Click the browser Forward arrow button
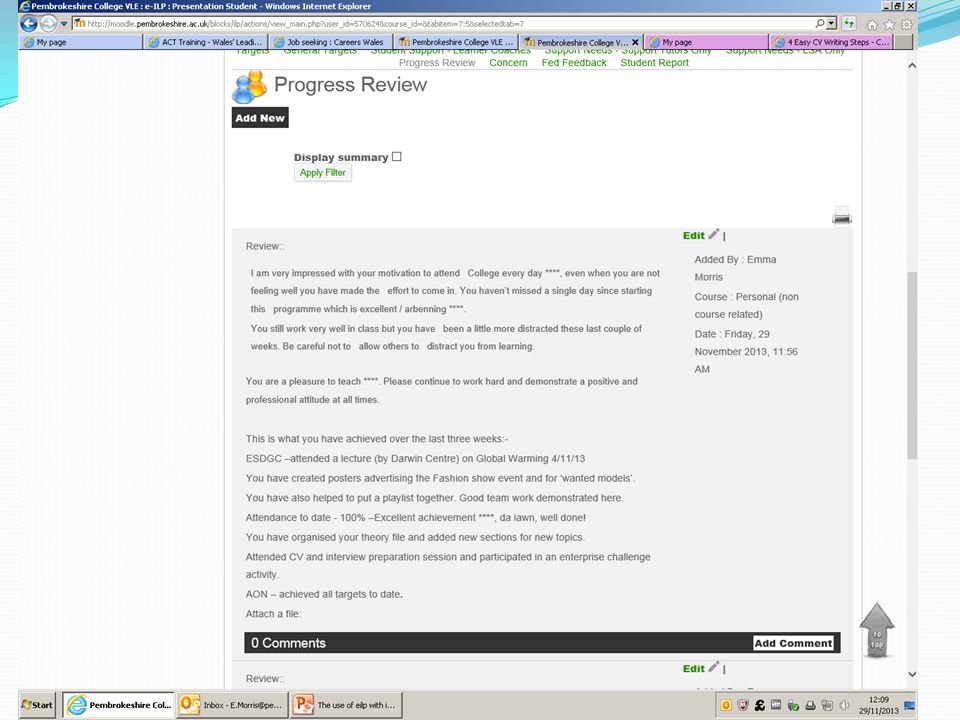 click(x=48, y=24)
